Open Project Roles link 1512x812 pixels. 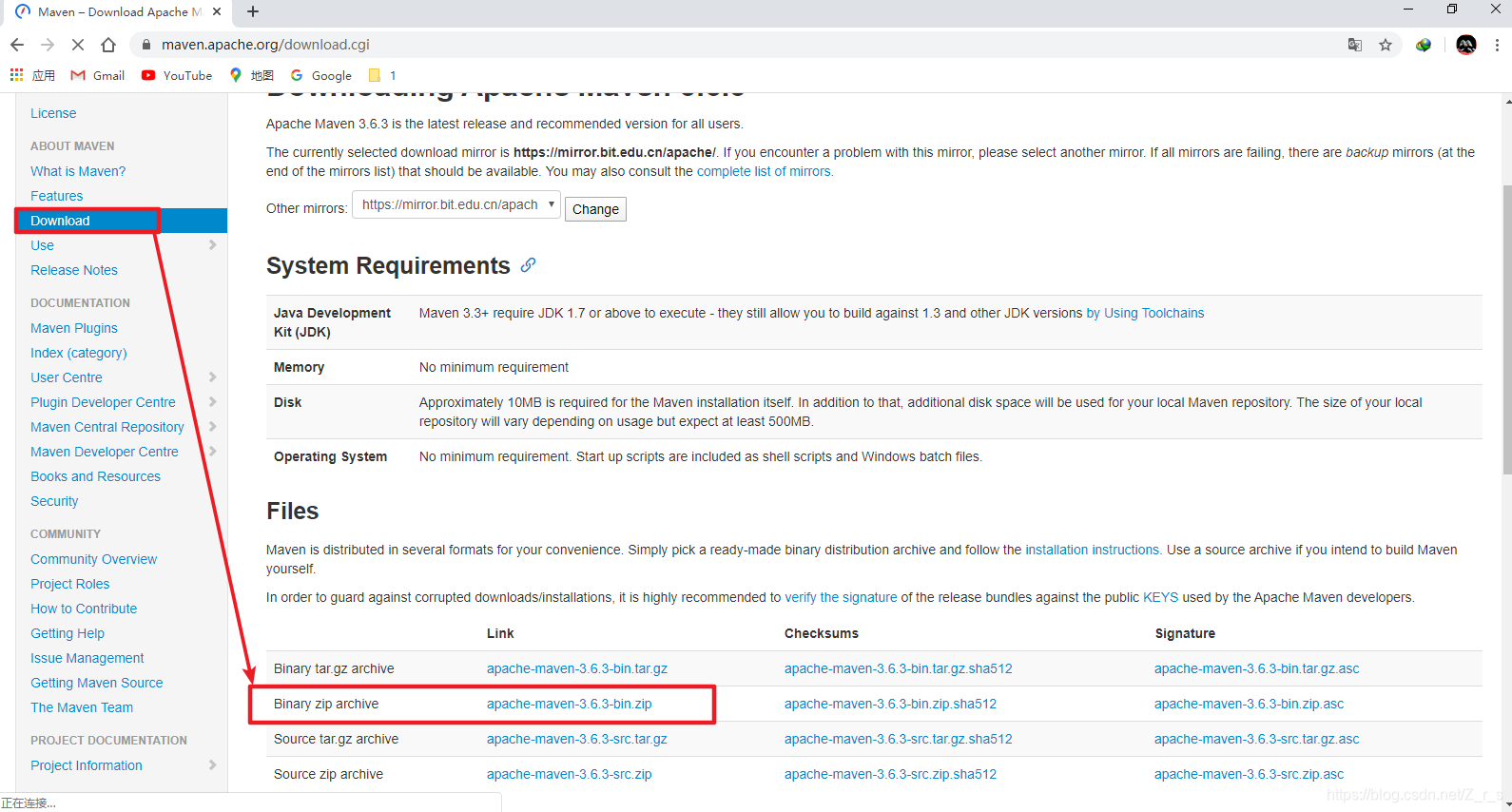[69, 584]
